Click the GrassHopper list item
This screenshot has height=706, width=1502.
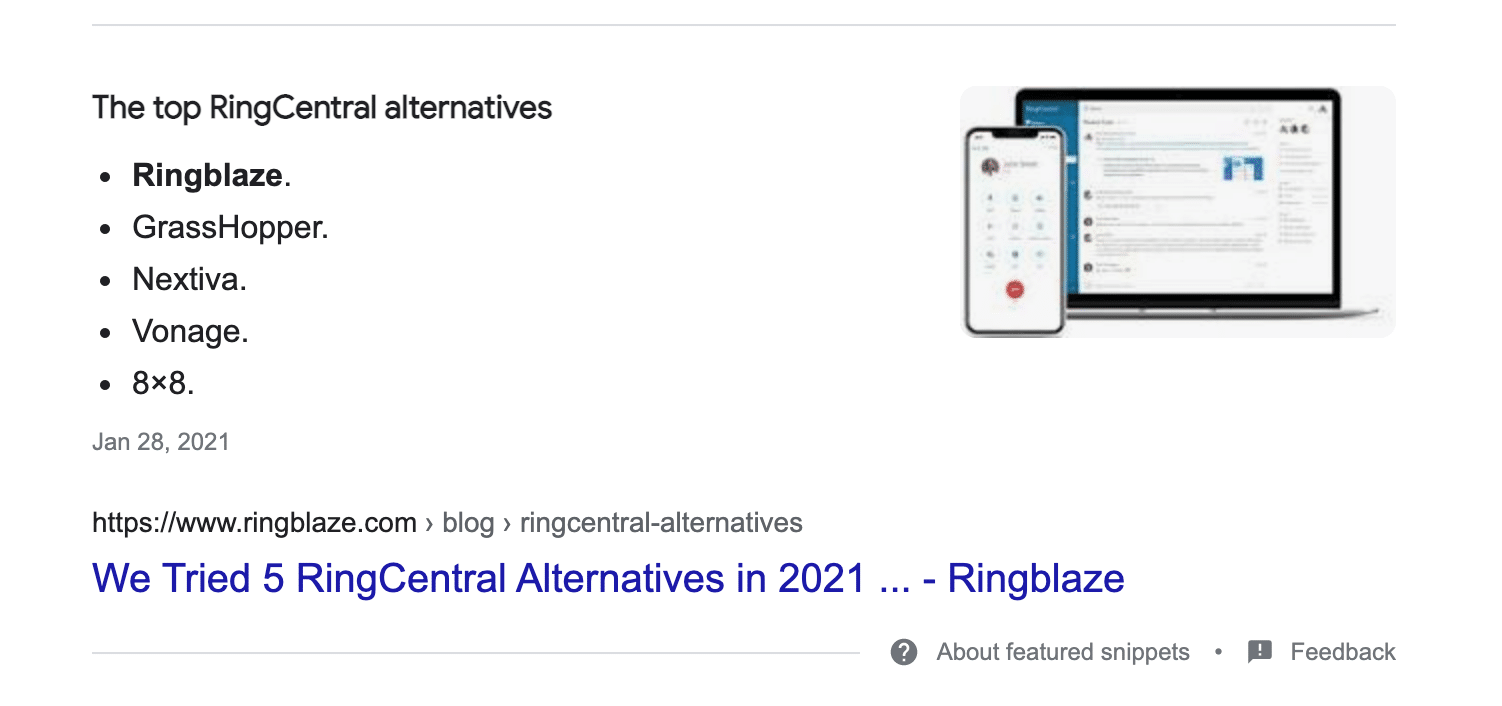point(230,228)
